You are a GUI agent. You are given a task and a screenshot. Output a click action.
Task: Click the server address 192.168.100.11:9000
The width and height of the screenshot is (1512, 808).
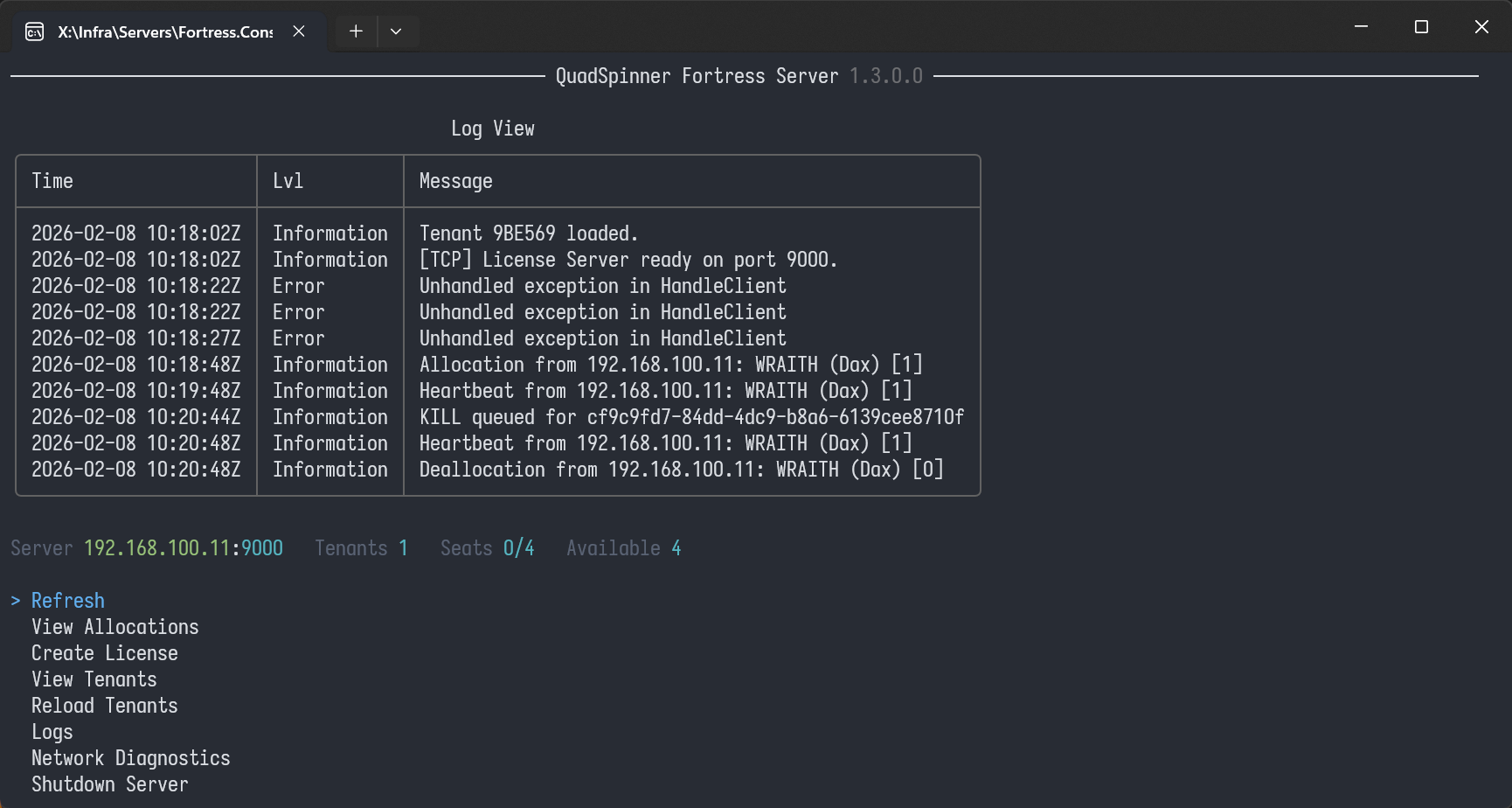pos(183,548)
